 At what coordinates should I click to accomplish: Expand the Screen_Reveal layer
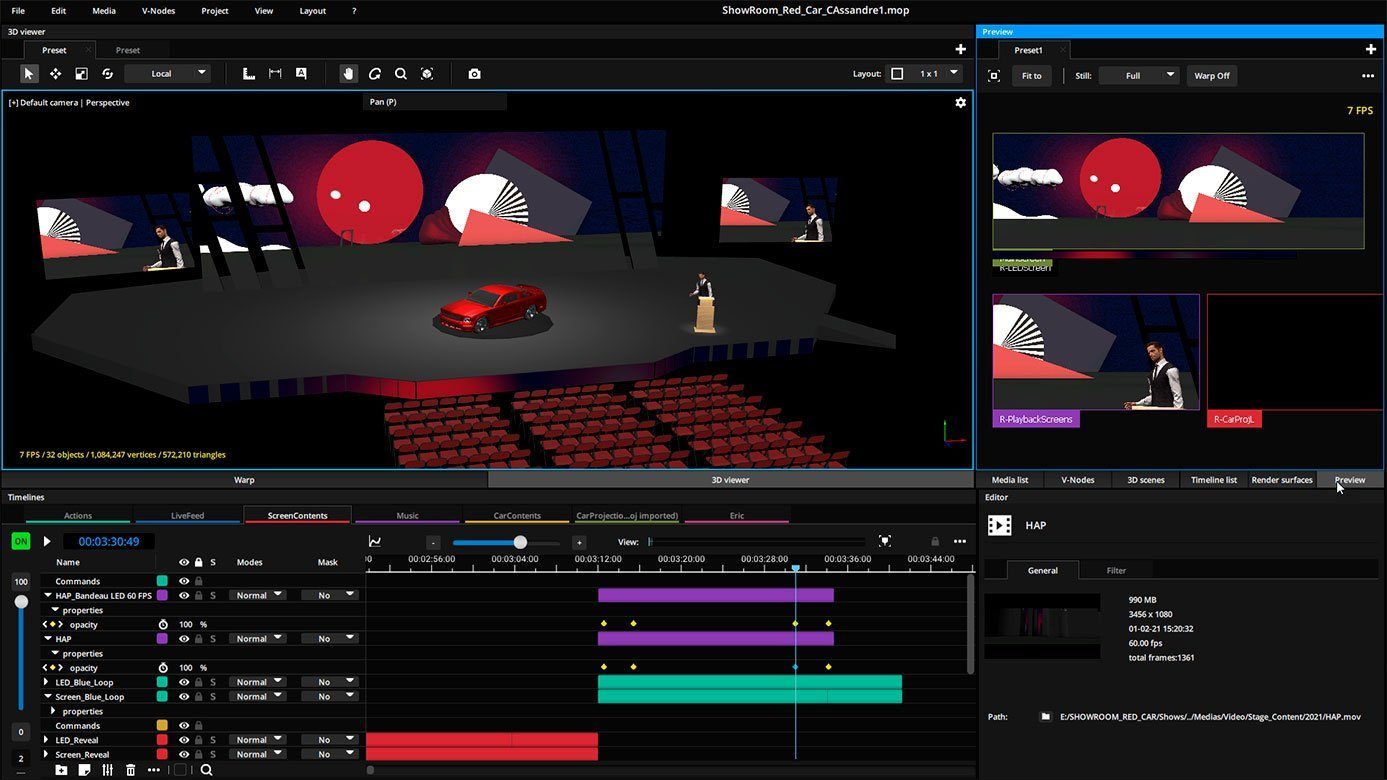pos(47,754)
